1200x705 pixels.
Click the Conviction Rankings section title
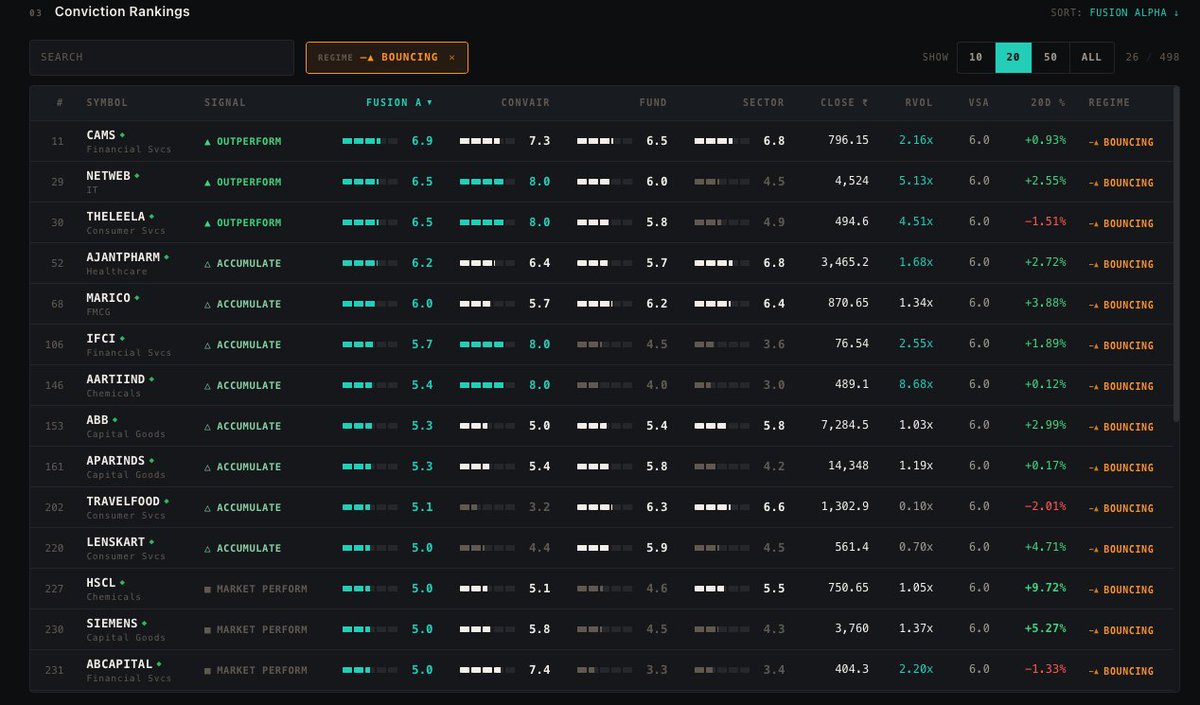click(122, 12)
